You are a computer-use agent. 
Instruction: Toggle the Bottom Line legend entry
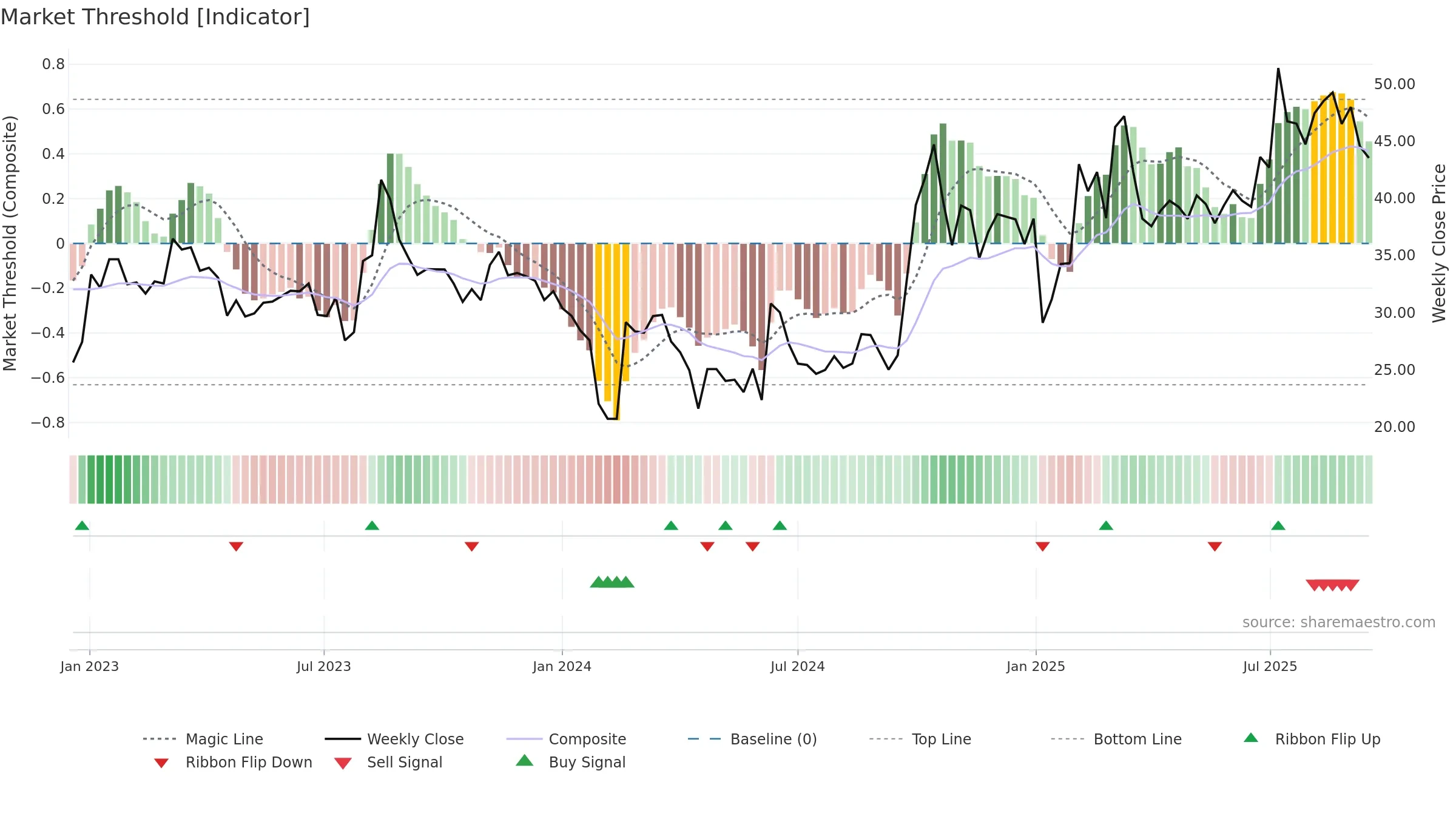click(x=1116, y=739)
